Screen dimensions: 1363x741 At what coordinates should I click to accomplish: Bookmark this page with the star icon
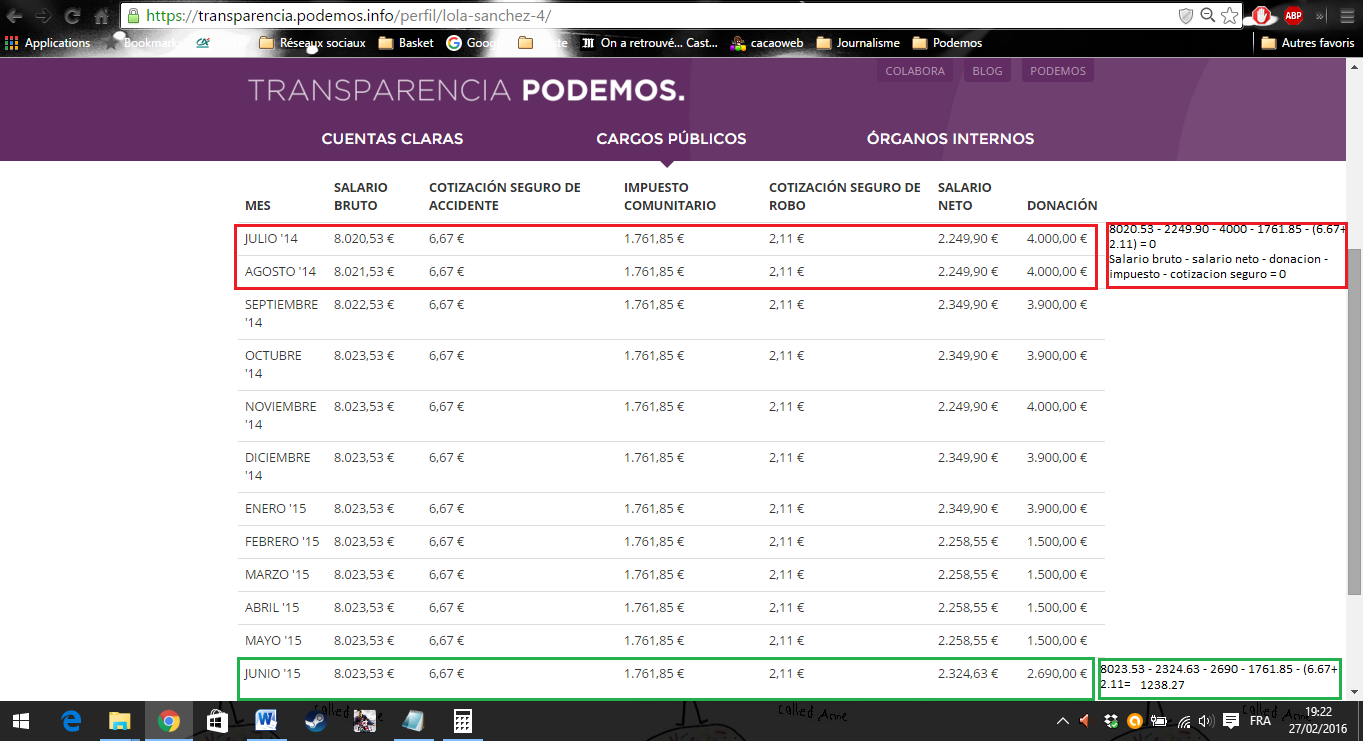tap(1230, 16)
